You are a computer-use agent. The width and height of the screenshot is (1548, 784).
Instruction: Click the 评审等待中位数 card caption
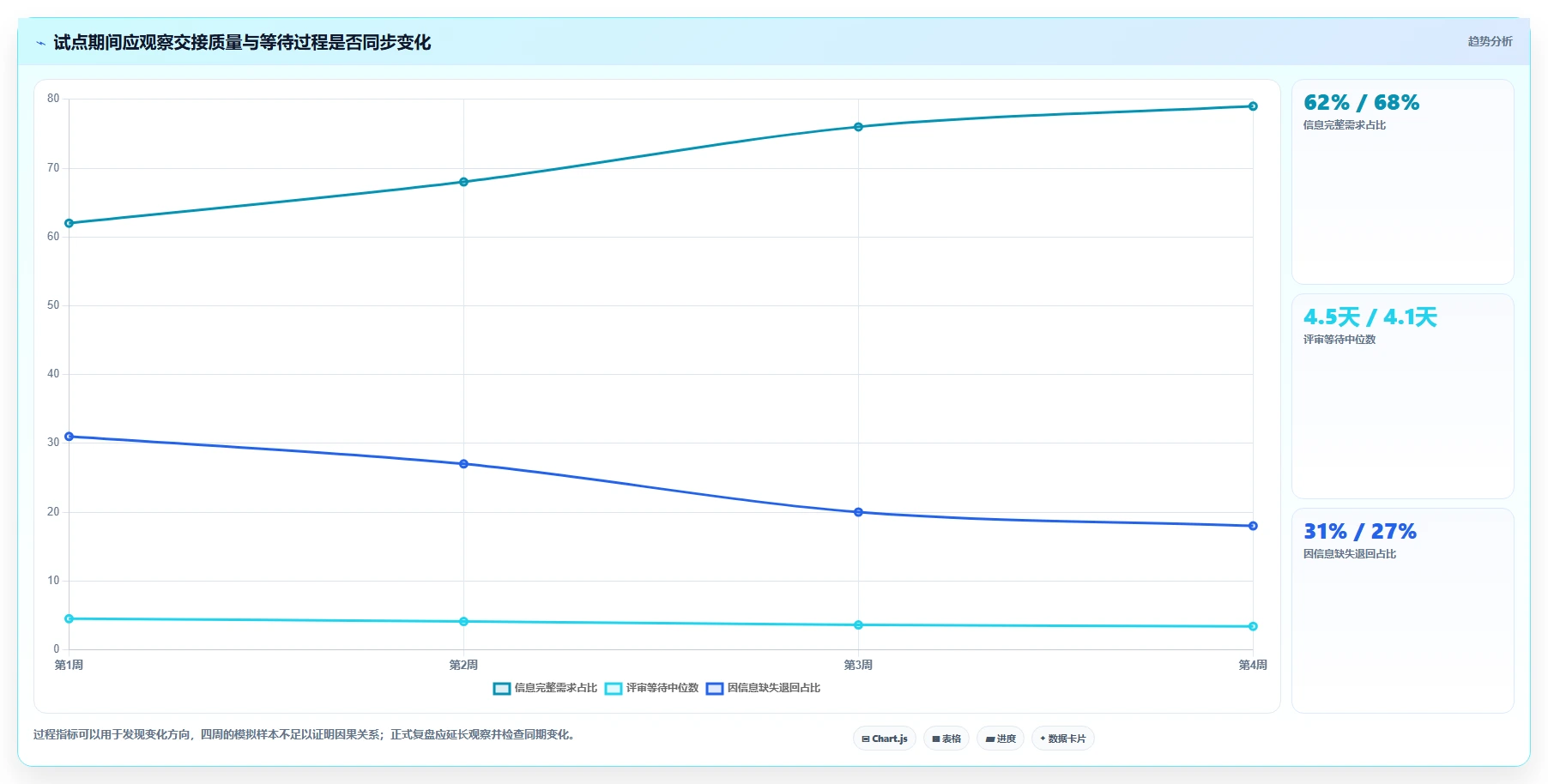coord(1339,340)
